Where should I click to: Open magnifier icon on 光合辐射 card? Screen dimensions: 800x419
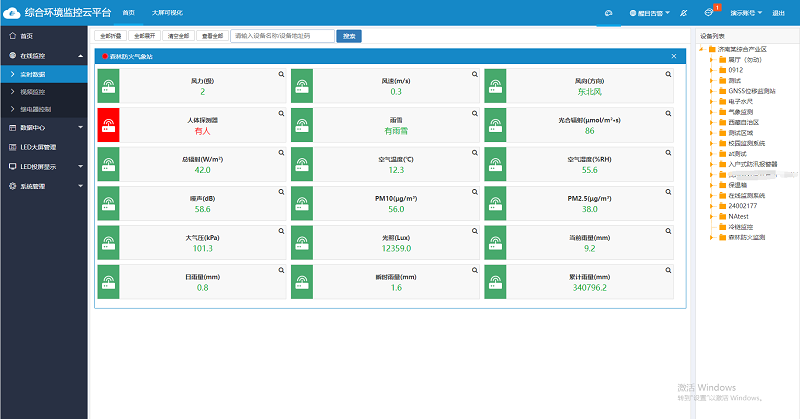click(668, 114)
